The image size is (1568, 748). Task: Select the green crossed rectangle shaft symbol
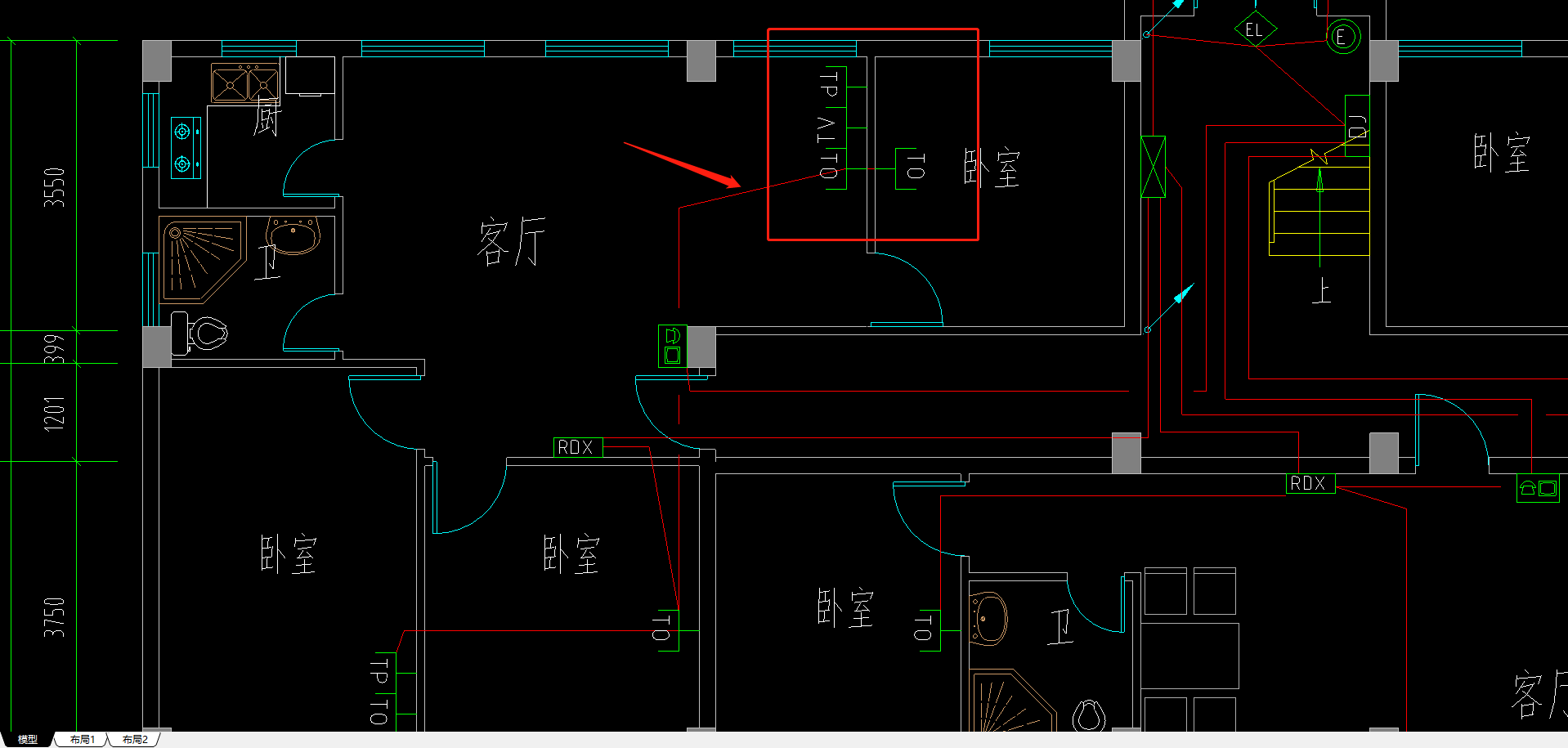tap(1153, 167)
